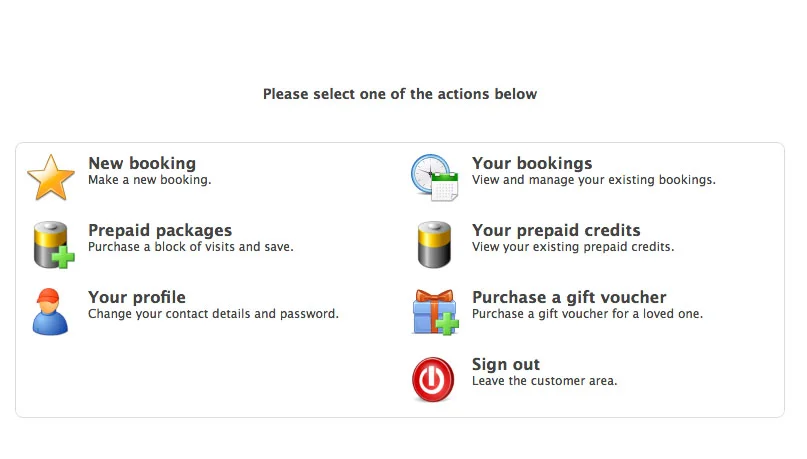Open Purchase a gift voucher heading
Screen dimensions: 807x459
(569, 297)
